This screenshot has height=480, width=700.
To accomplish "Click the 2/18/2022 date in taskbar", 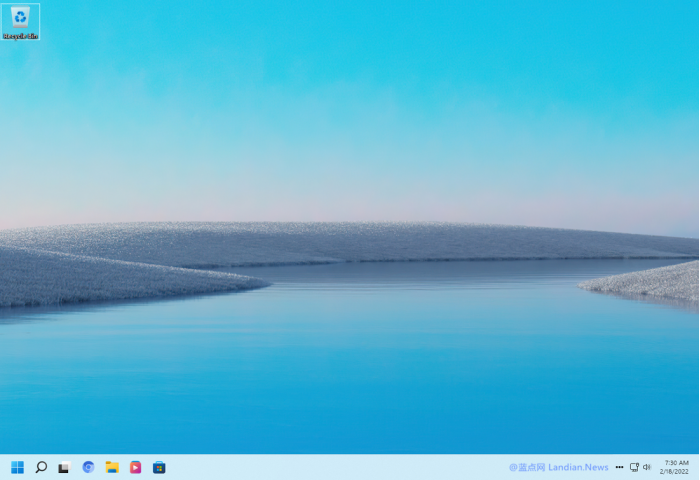I will (676, 472).
